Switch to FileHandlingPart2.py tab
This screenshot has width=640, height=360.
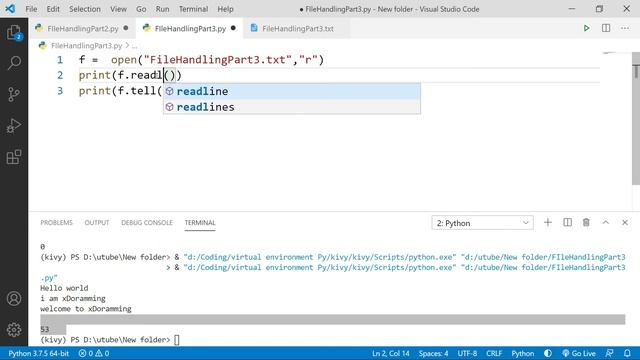[x=82, y=29]
